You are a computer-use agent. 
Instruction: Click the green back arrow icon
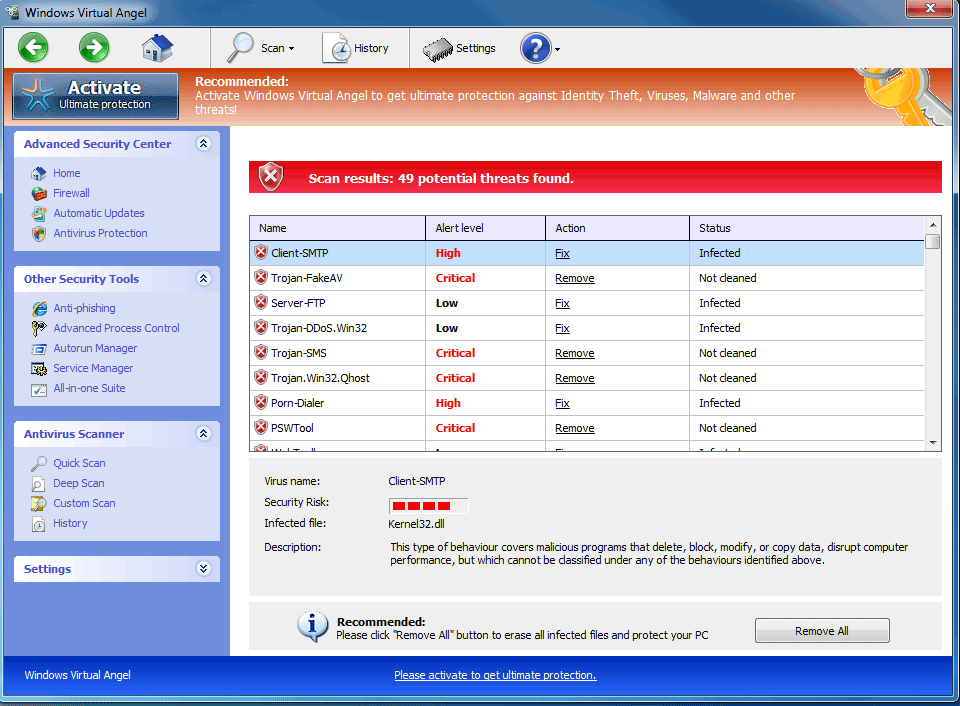(x=33, y=47)
